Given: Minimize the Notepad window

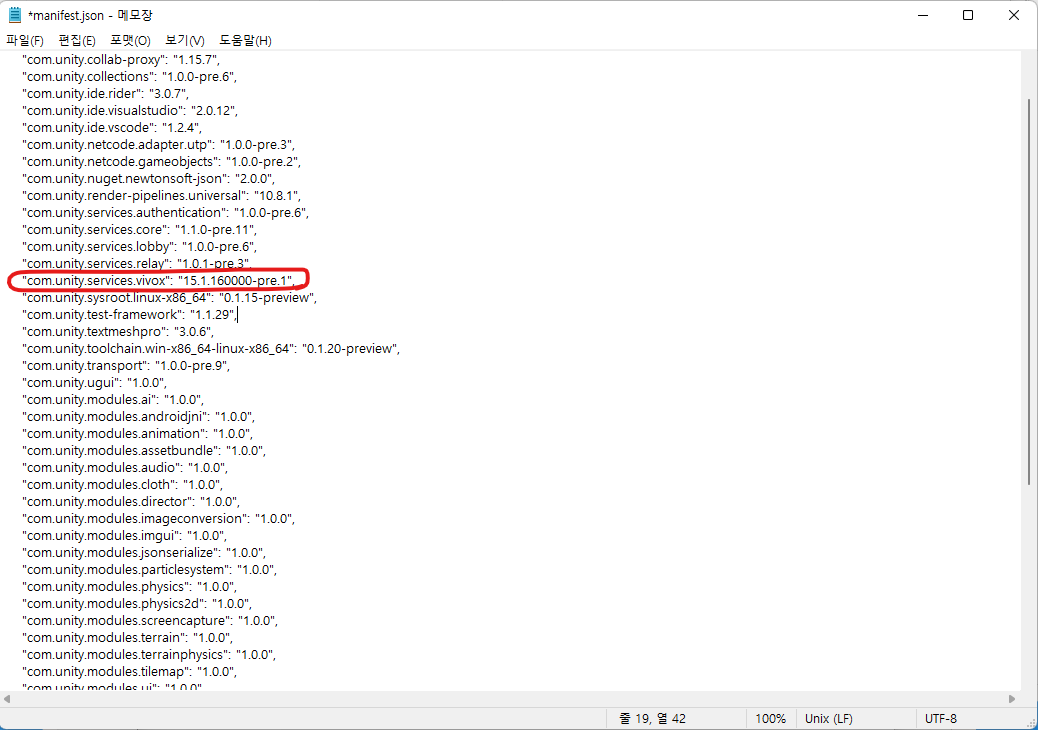Looking at the screenshot, I should pyautogui.click(x=923, y=15).
